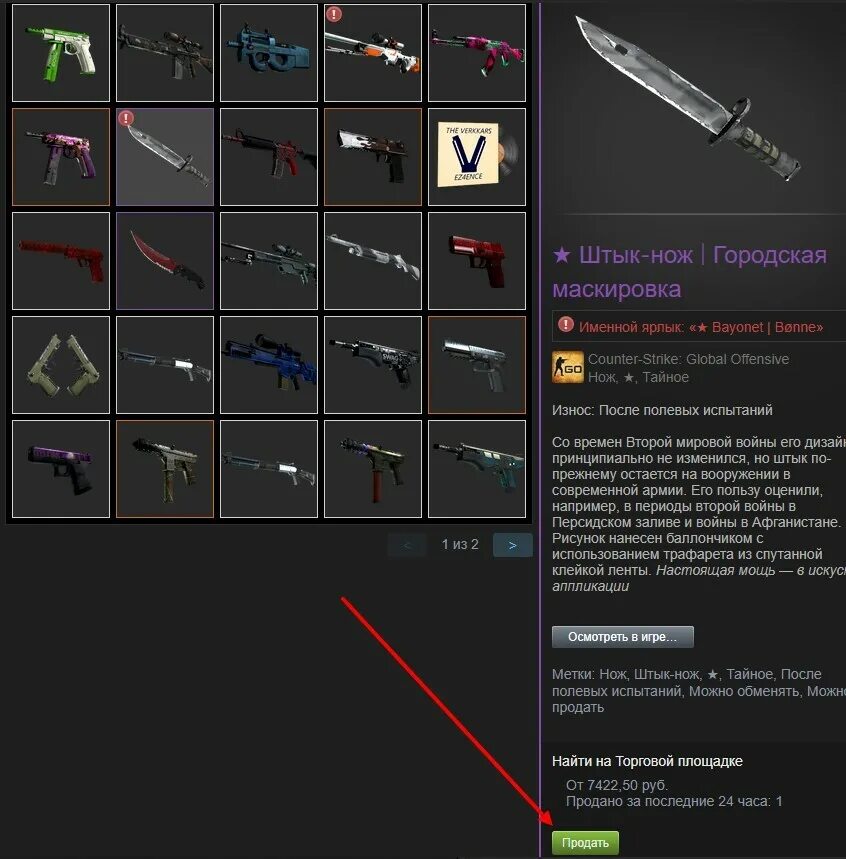This screenshot has height=859, width=846.
Task: Select the red P250 pistol item
Action: (x=477, y=261)
